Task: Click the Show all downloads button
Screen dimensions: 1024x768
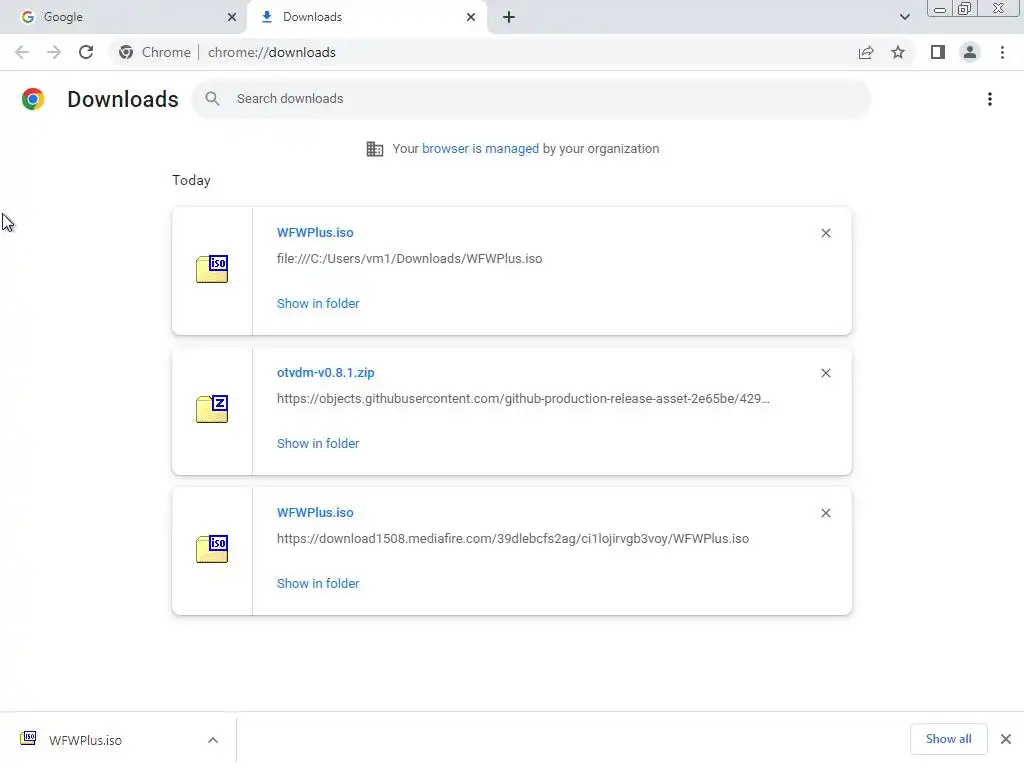Action: click(x=948, y=739)
